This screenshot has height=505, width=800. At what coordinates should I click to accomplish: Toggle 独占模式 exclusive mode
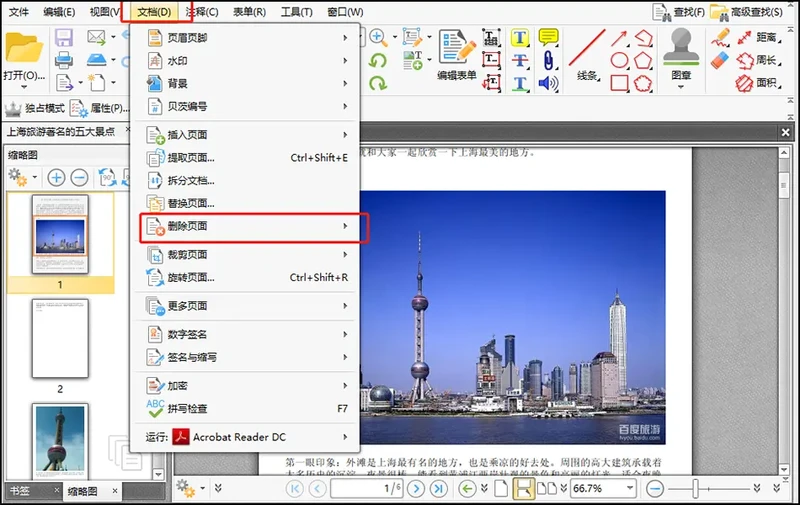click(35, 108)
